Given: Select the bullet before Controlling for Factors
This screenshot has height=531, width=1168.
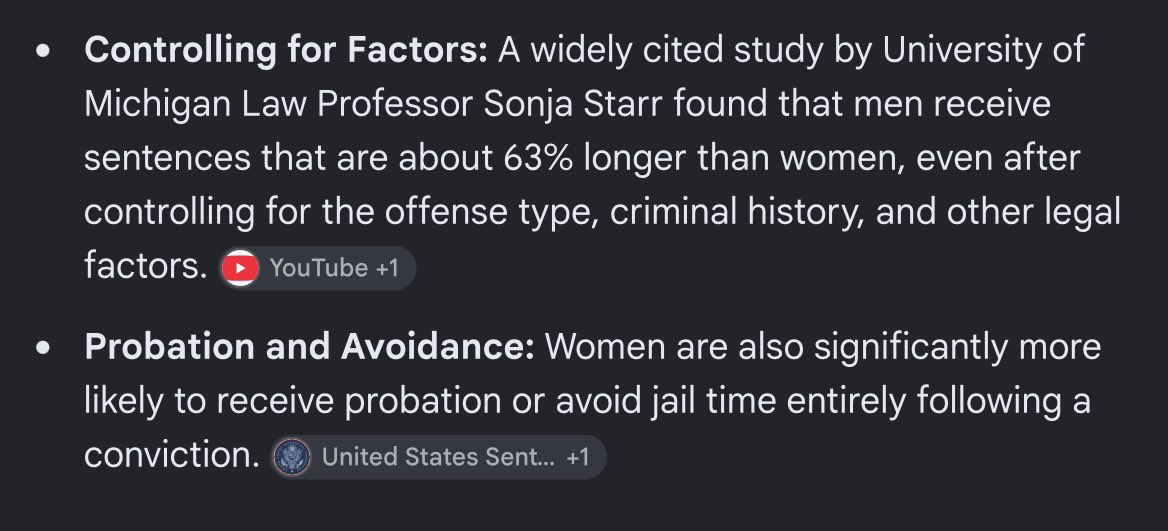Looking at the screenshot, I should point(45,51).
